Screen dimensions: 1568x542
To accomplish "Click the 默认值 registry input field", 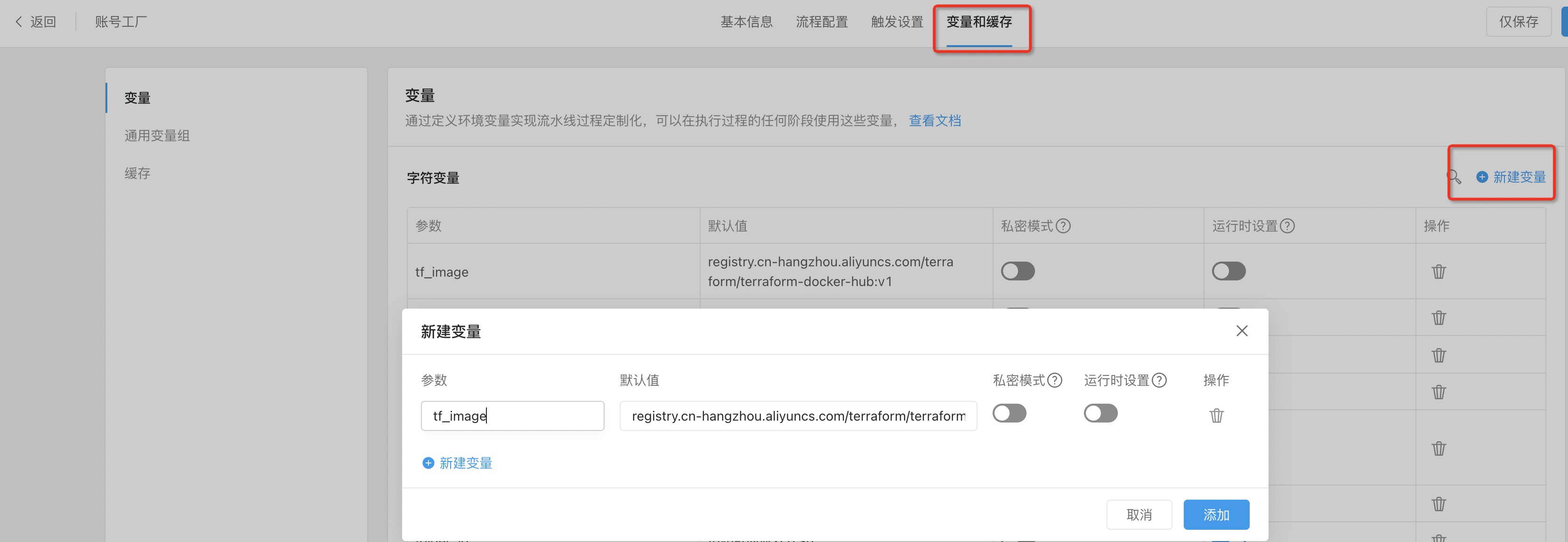I will [x=797, y=416].
